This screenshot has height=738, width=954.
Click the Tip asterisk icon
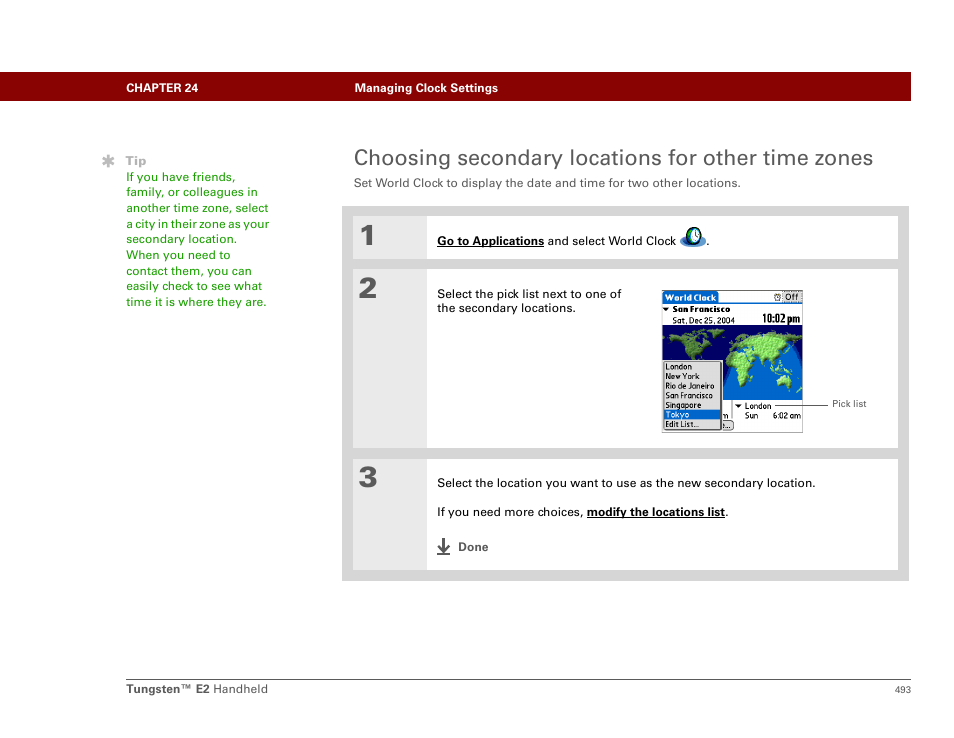coord(108,161)
